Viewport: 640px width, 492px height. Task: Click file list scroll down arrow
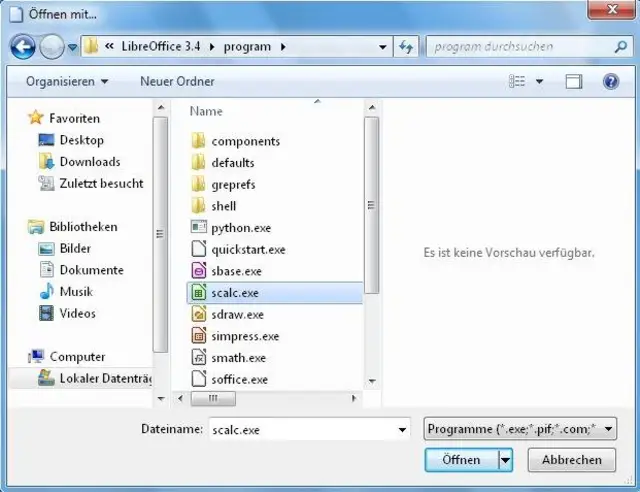pyautogui.click(x=371, y=381)
